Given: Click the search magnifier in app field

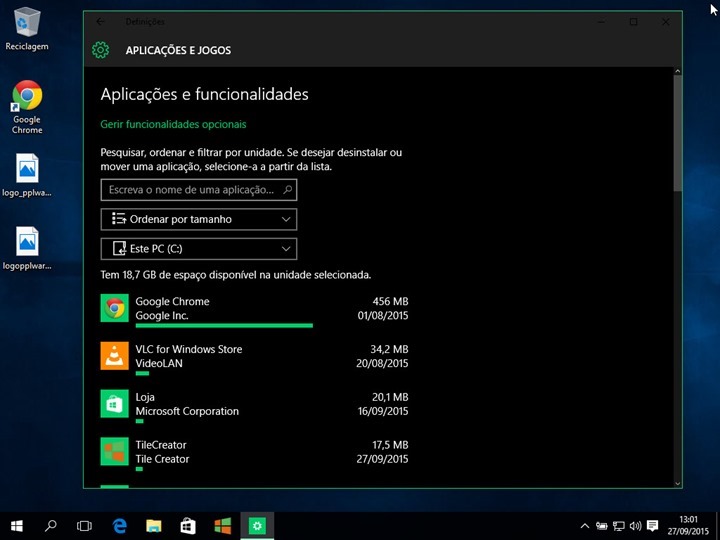Looking at the screenshot, I should [287, 189].
